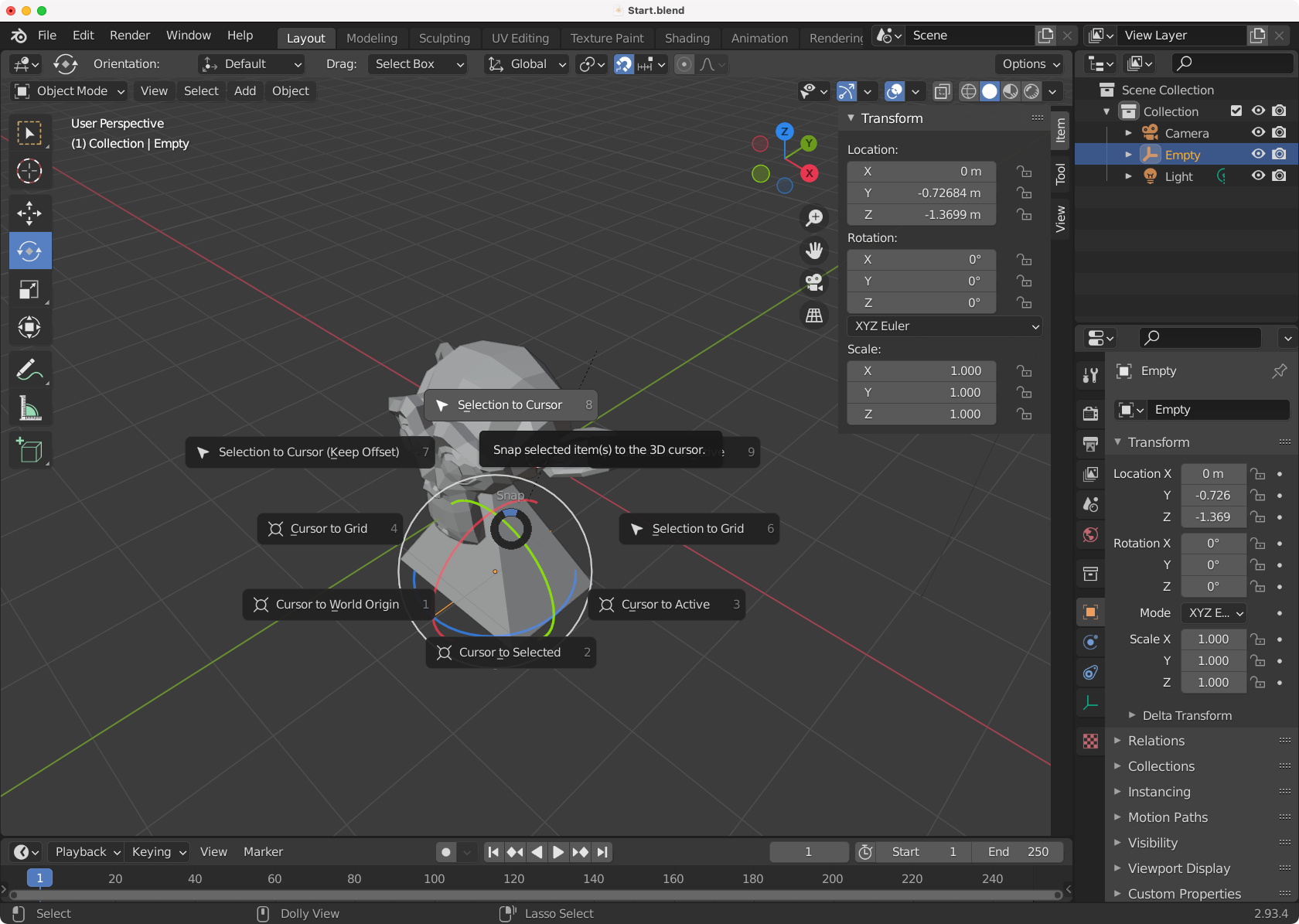Expand the Relations panel
This screenshot has width=1299, height=924.
(1155, 741)
